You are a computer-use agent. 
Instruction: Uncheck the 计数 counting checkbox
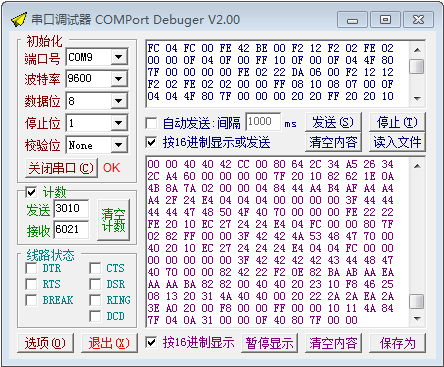(31, 192)
